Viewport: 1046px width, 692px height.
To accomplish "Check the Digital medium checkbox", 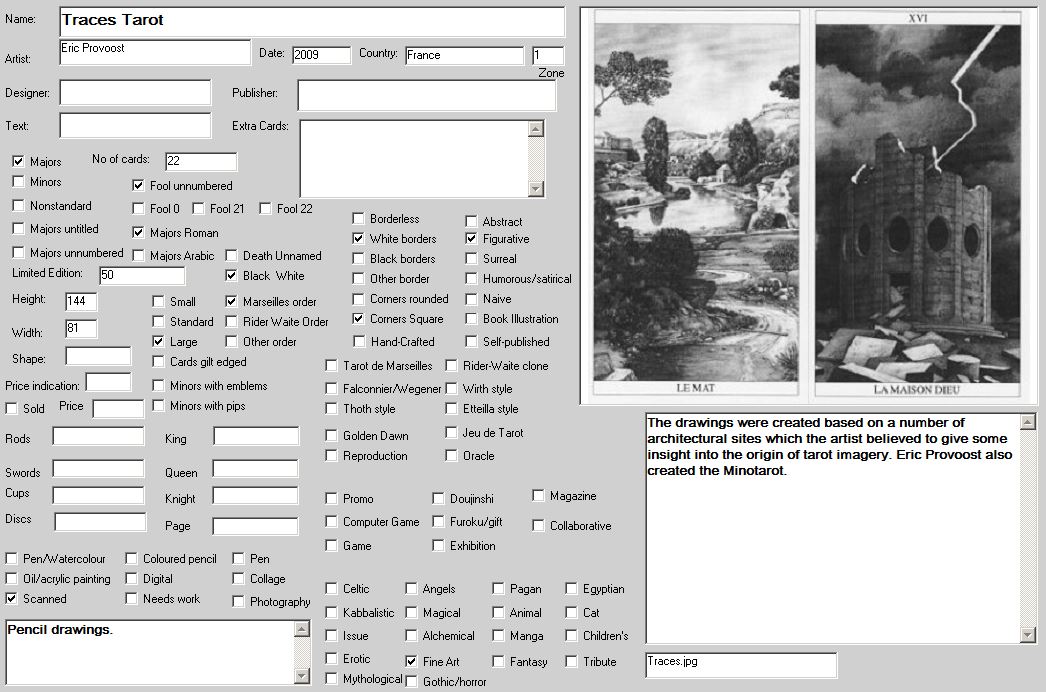I will tap(131, 579).
